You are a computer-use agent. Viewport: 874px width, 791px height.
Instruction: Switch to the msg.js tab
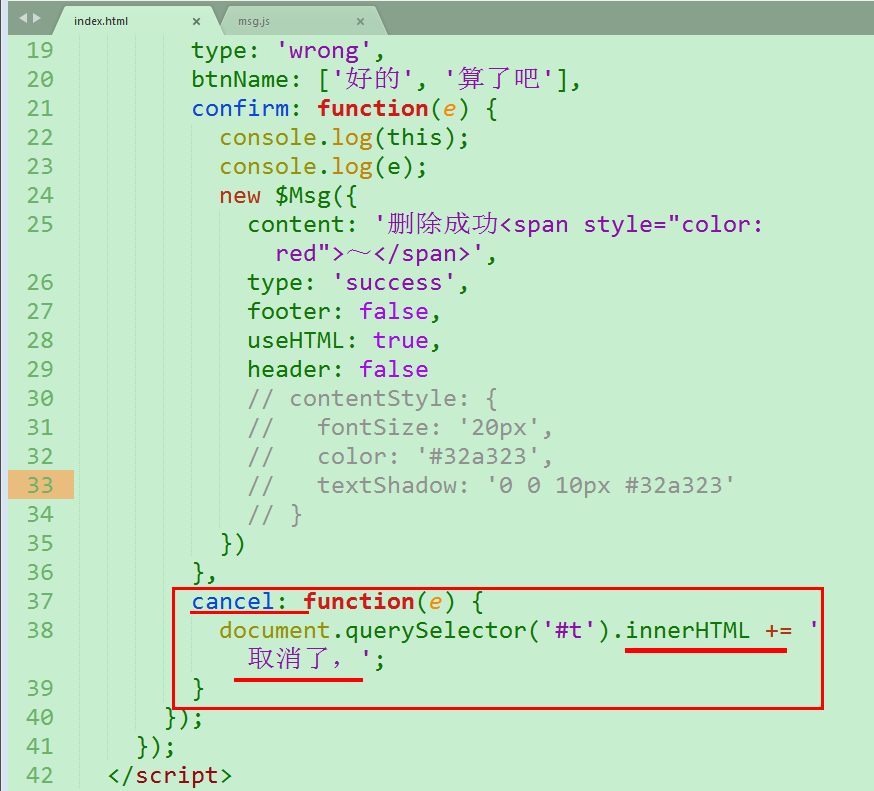[254, 21]
